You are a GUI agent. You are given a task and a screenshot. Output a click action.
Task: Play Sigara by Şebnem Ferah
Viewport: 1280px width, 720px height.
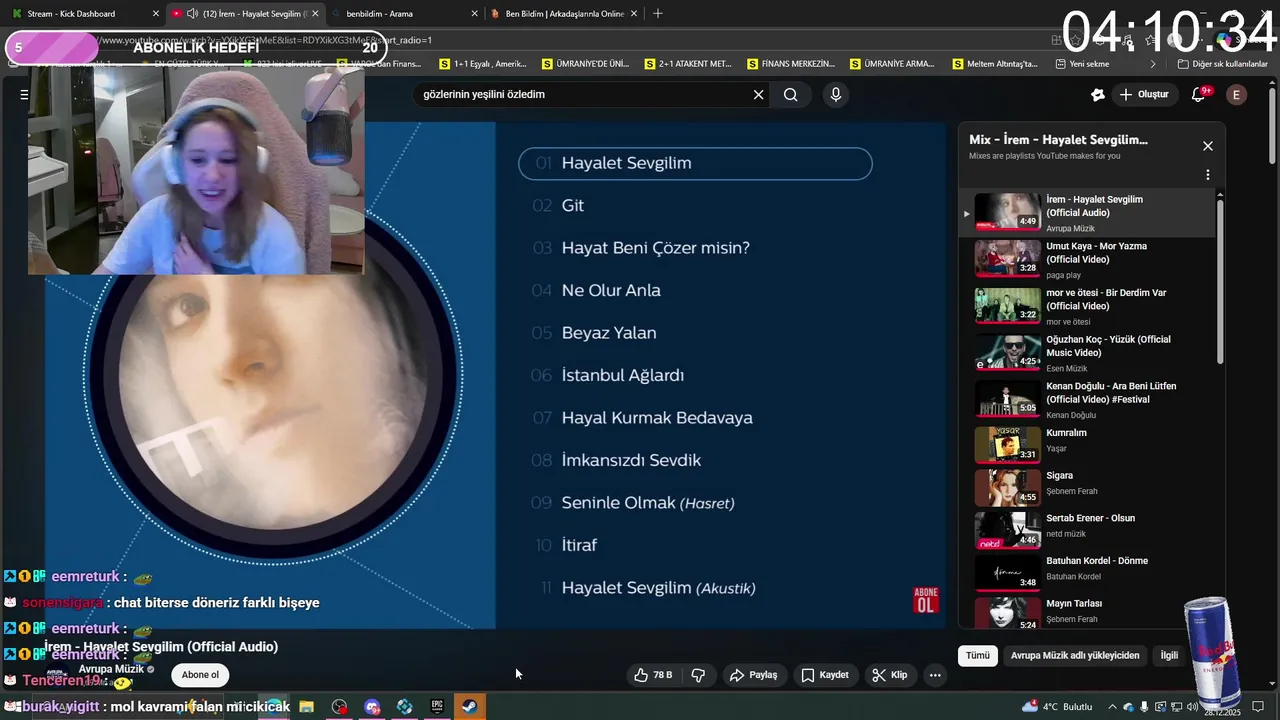[x=1088, y=488]
